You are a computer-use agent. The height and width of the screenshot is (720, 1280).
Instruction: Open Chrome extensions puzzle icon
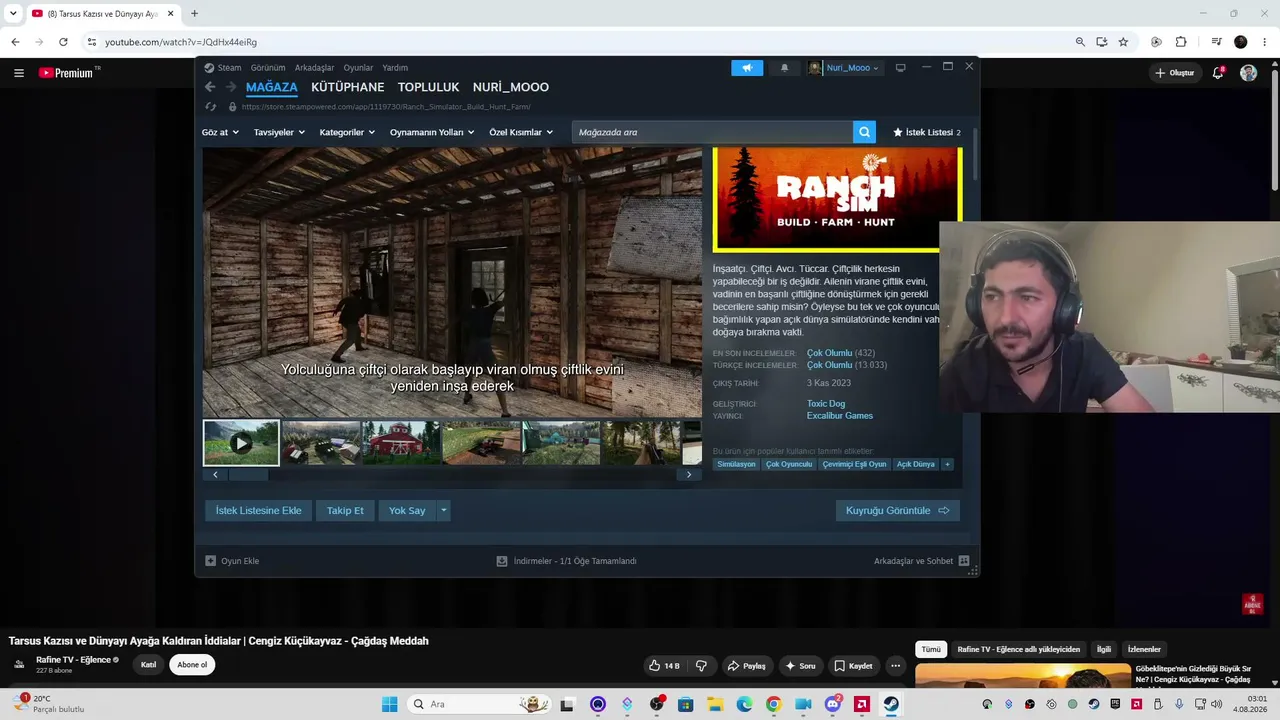1181,42
